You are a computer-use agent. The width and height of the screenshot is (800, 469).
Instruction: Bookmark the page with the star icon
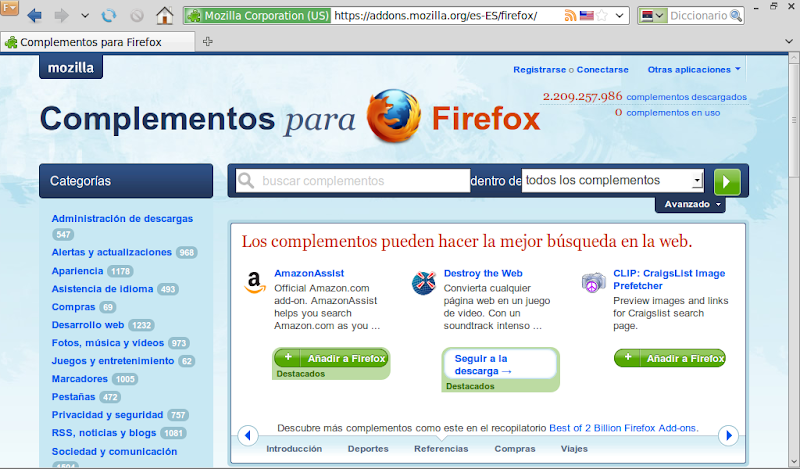click(602, 15)
